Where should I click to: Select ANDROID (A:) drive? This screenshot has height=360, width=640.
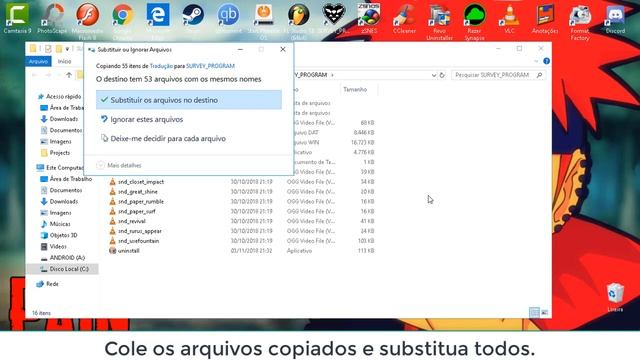(63, 258)
